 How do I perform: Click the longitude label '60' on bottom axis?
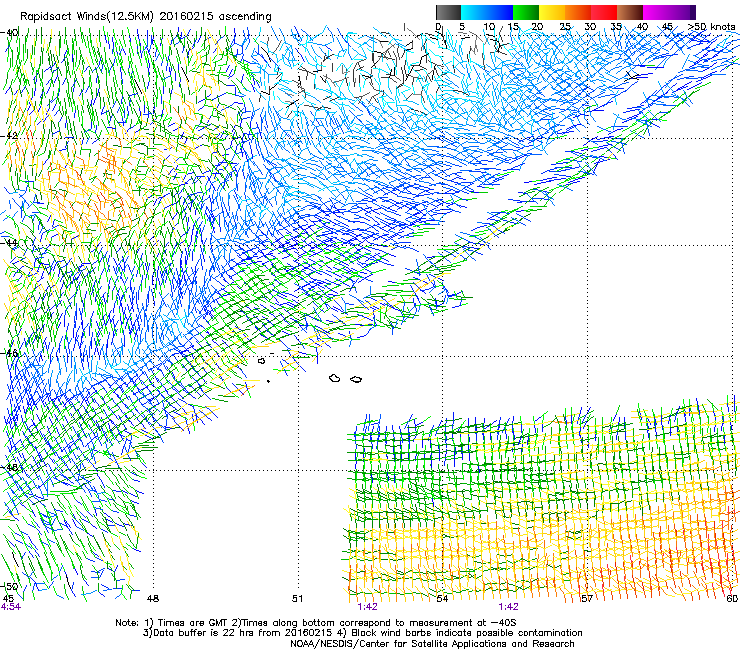tap(732, 599)
